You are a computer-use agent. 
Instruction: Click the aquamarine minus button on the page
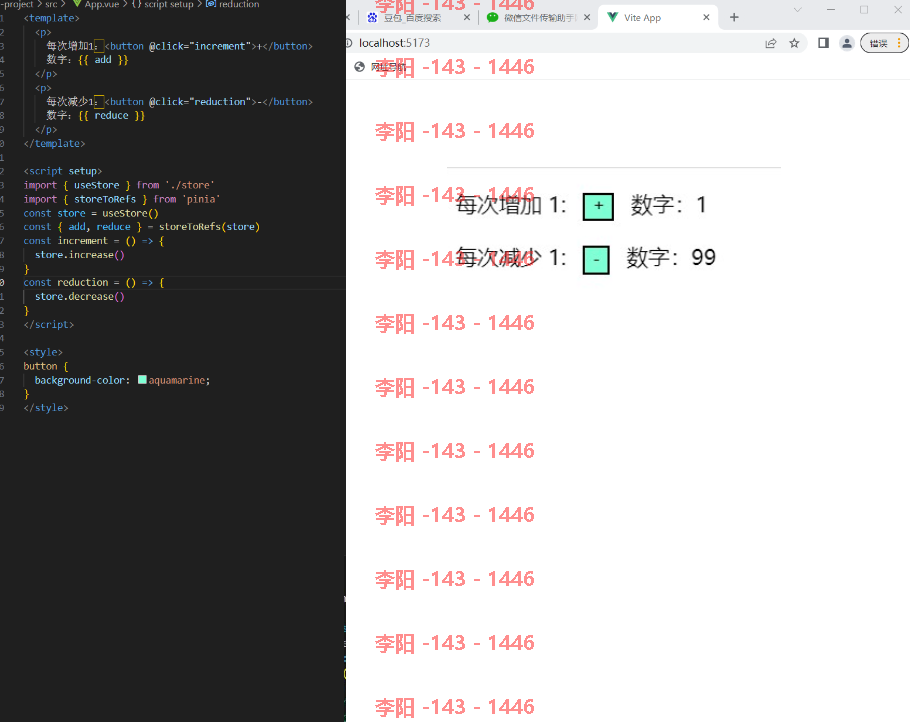click(596, 260)
